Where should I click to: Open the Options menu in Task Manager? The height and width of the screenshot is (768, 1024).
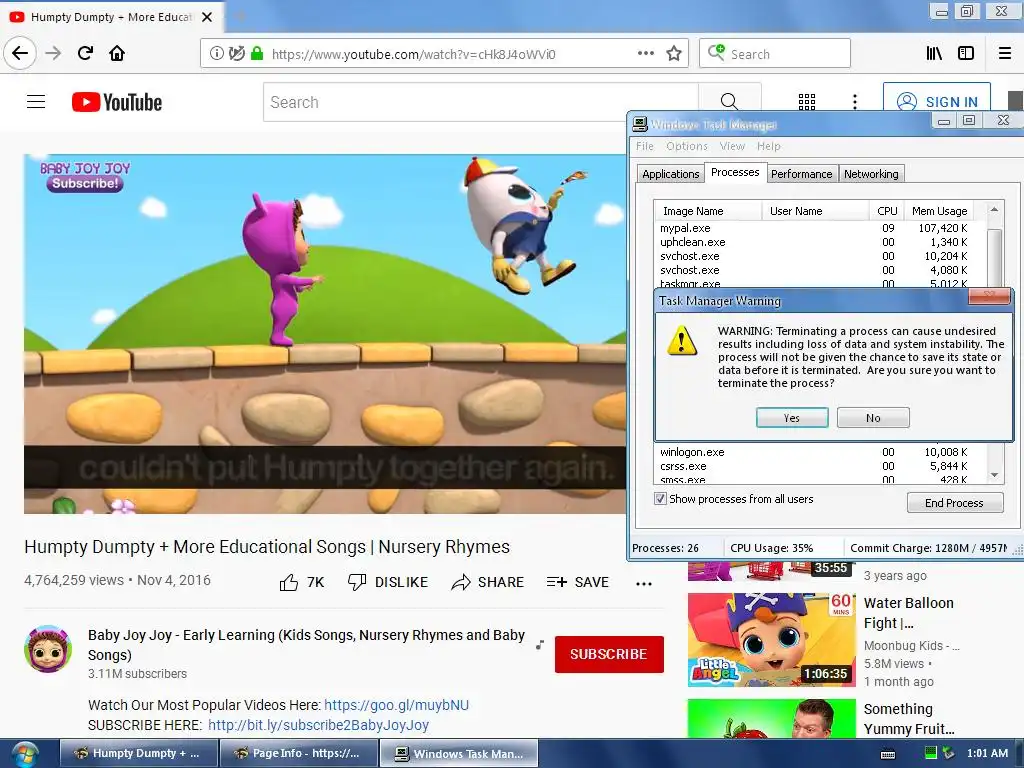click(687, 146)
